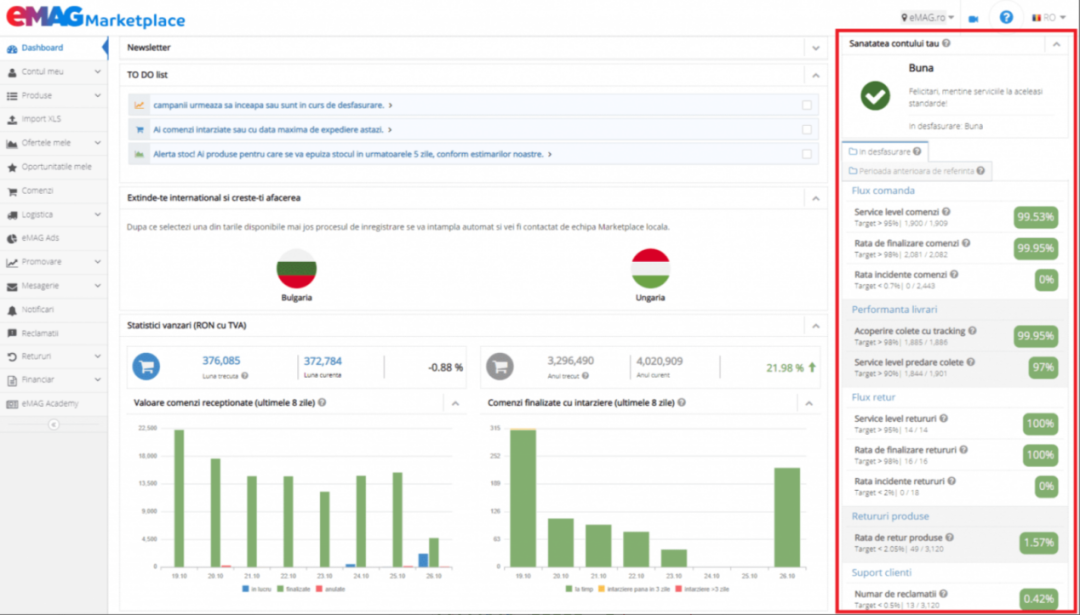The width and height of the screenshot is (1080, 615).
Task: Click help icon beside Rata incidente comenzi
Action: click(x=954, y=274)
